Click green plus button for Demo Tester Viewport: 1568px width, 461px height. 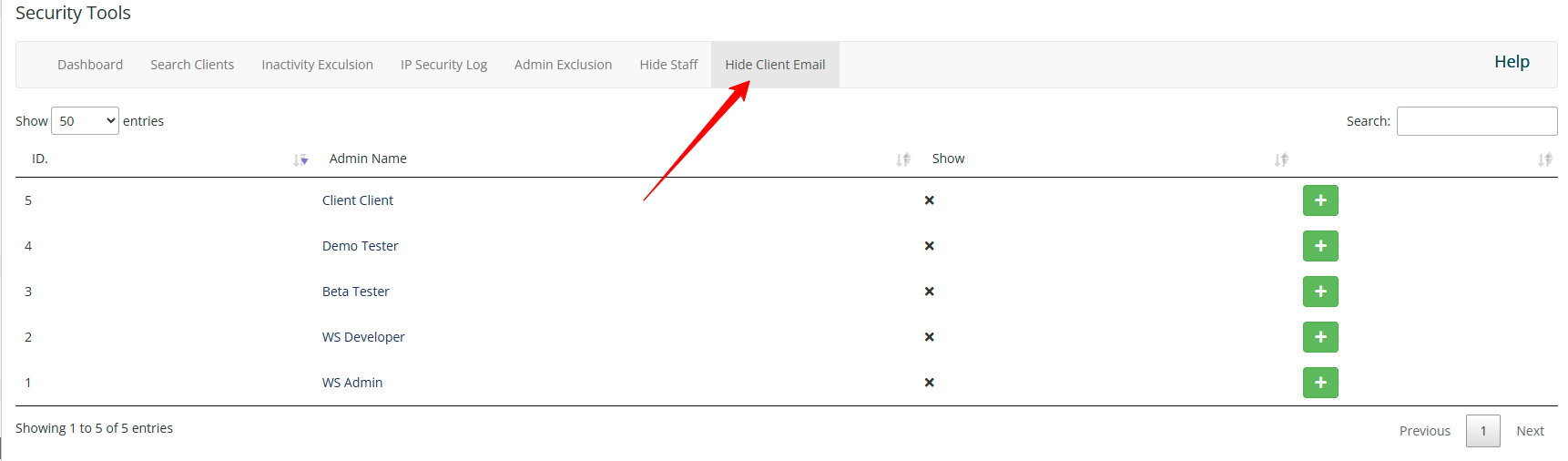click(1320, 246)
